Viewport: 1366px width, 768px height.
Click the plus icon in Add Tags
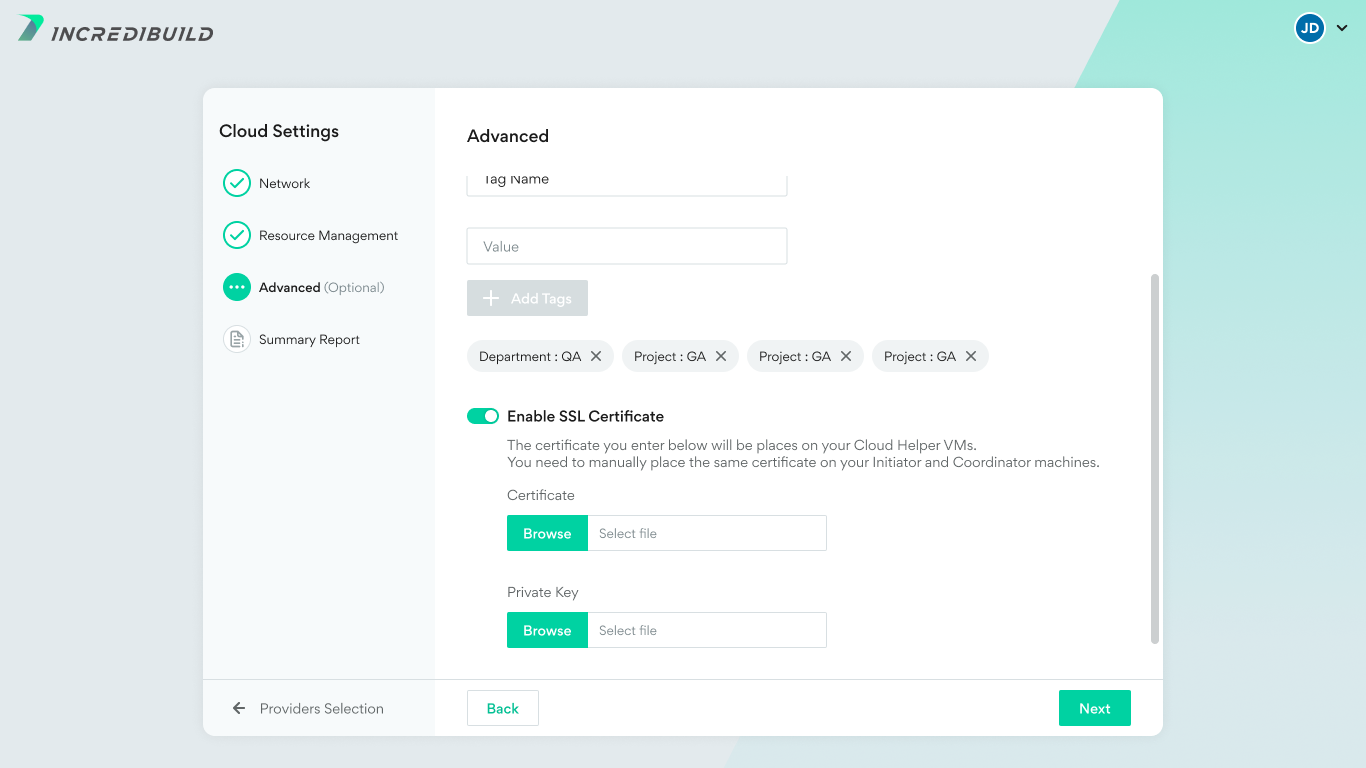pyautogui.click(x=491, y=298)
